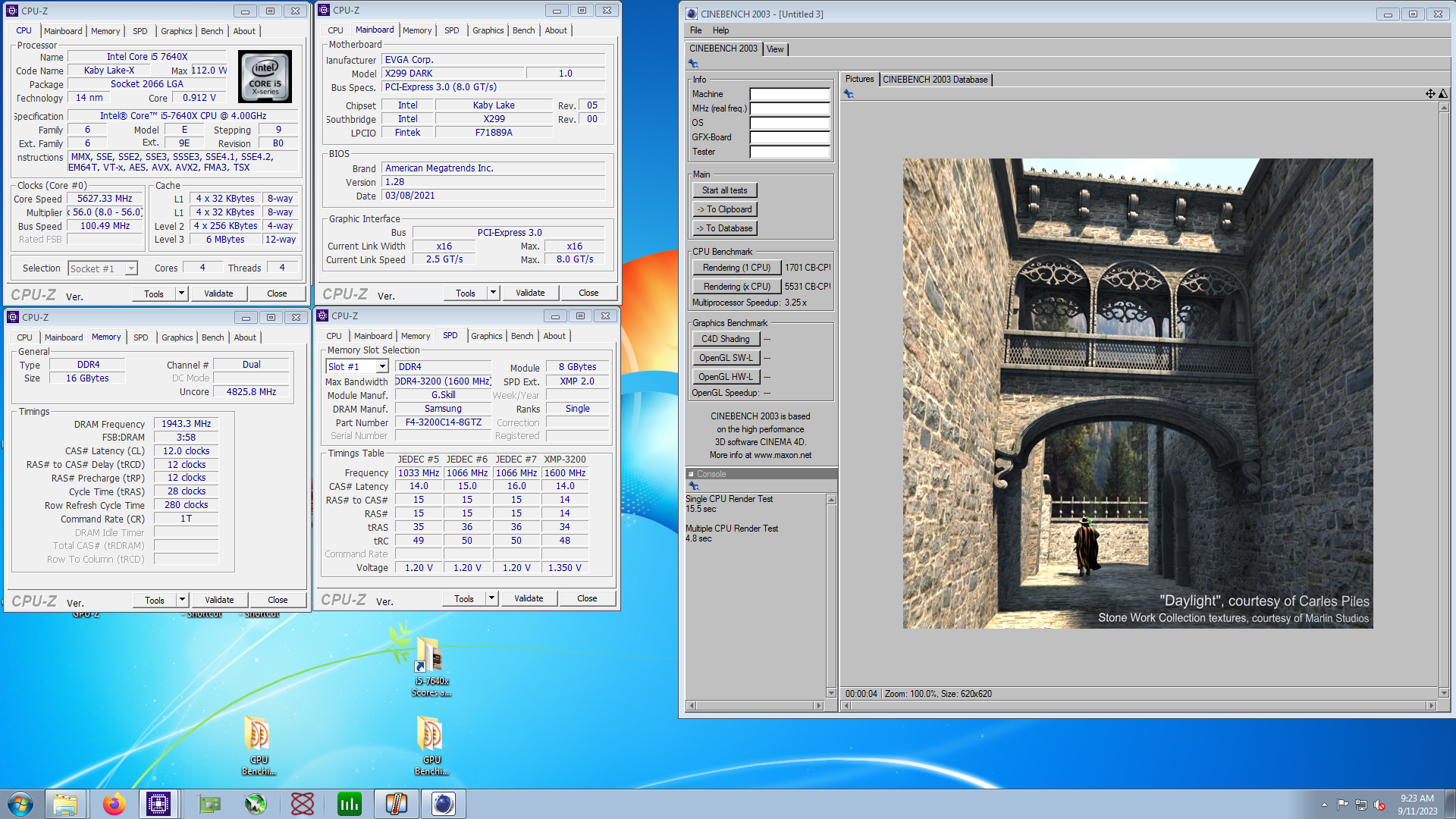The width and height of the screenshot is (1456, 819).
Task: Switch to the CINEBENCH 2003 Database tab
Action: click(x=935, y=80)
